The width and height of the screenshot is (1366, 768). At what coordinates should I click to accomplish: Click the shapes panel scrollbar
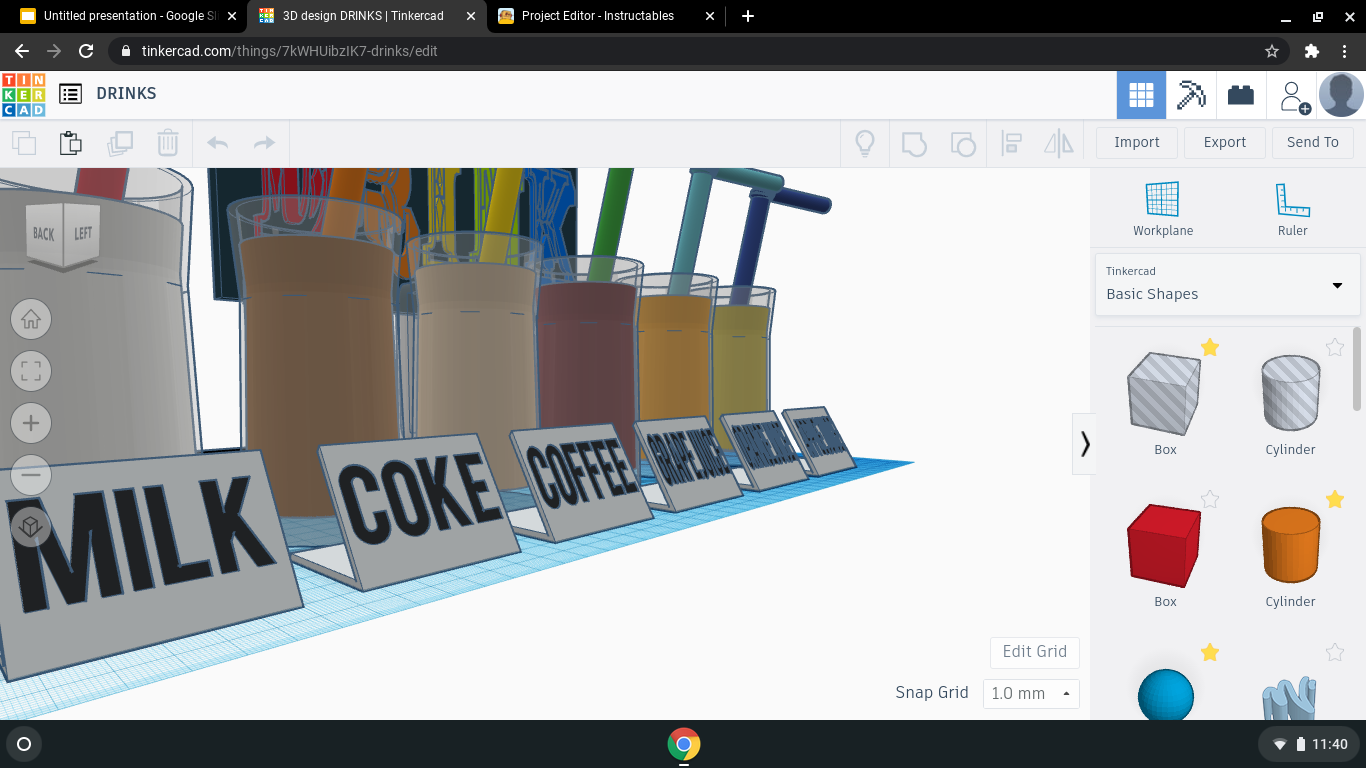tap(1357, 369)
